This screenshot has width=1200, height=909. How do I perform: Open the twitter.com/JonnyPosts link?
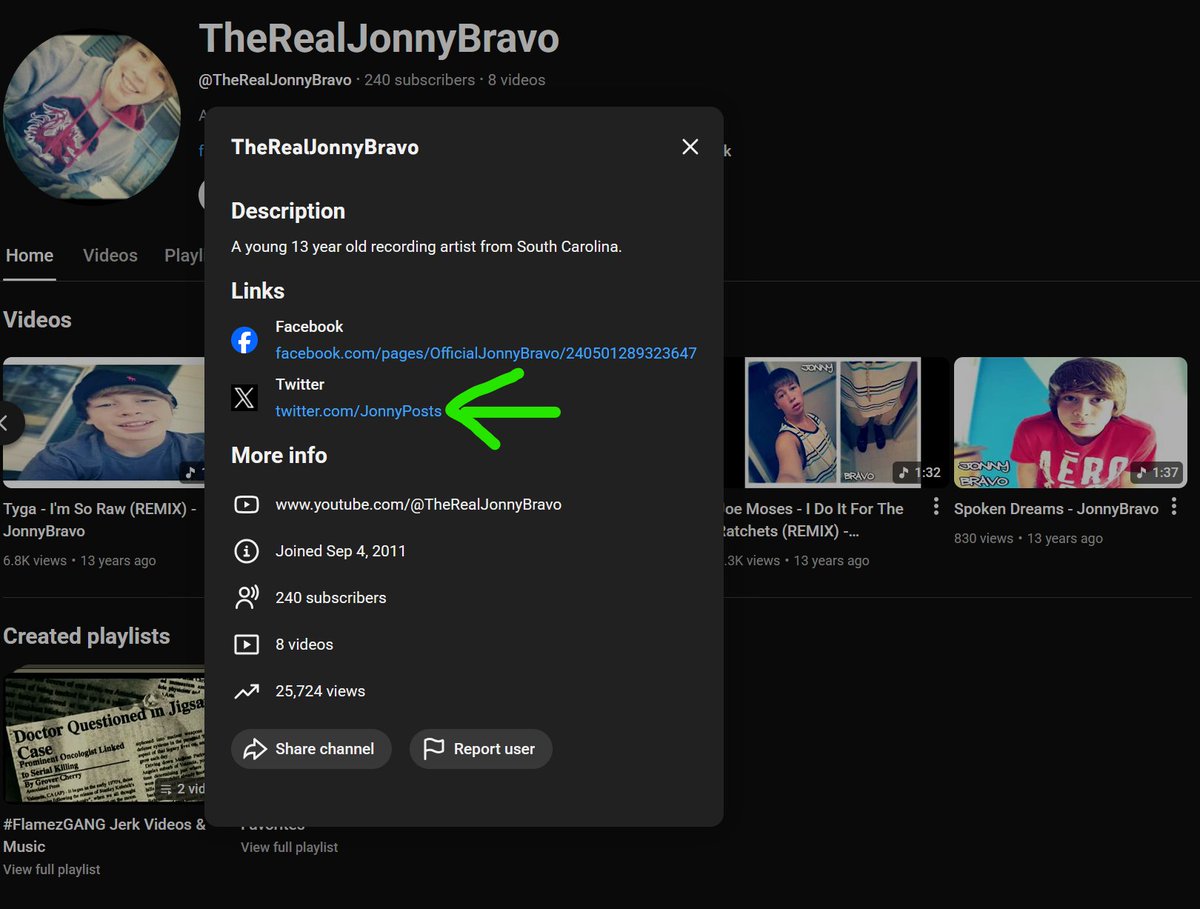(x=358, y=411)
